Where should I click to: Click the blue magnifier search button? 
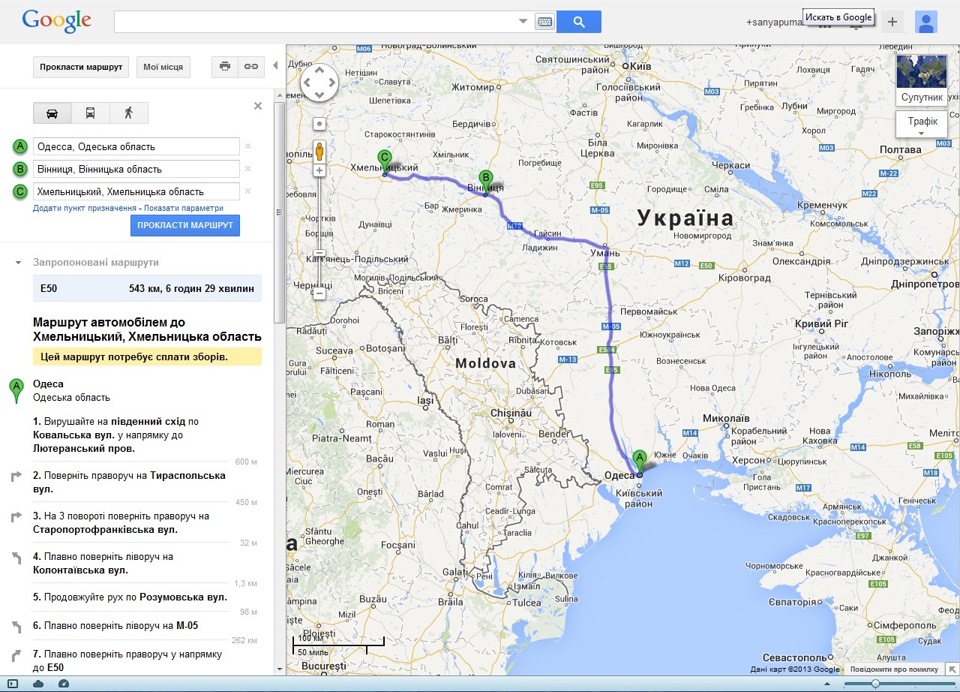click(x=579, y=22)
